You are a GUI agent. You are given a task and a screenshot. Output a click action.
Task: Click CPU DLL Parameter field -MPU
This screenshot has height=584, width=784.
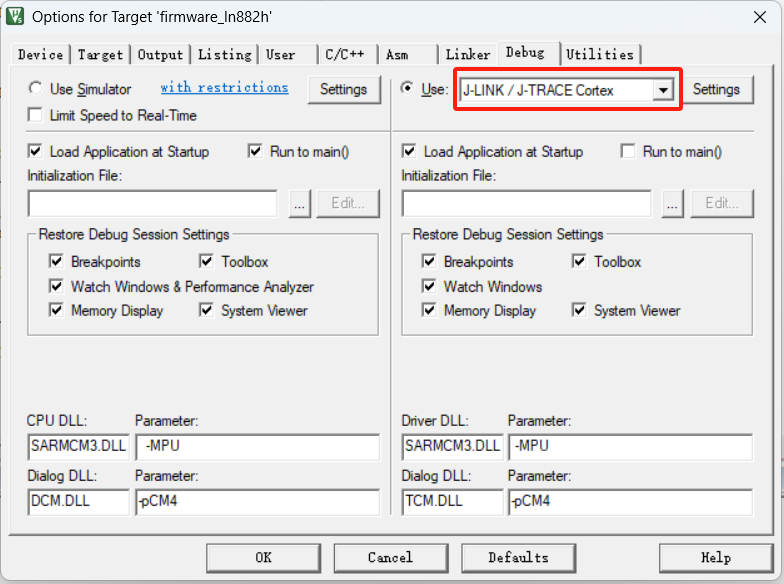(258, 447)
